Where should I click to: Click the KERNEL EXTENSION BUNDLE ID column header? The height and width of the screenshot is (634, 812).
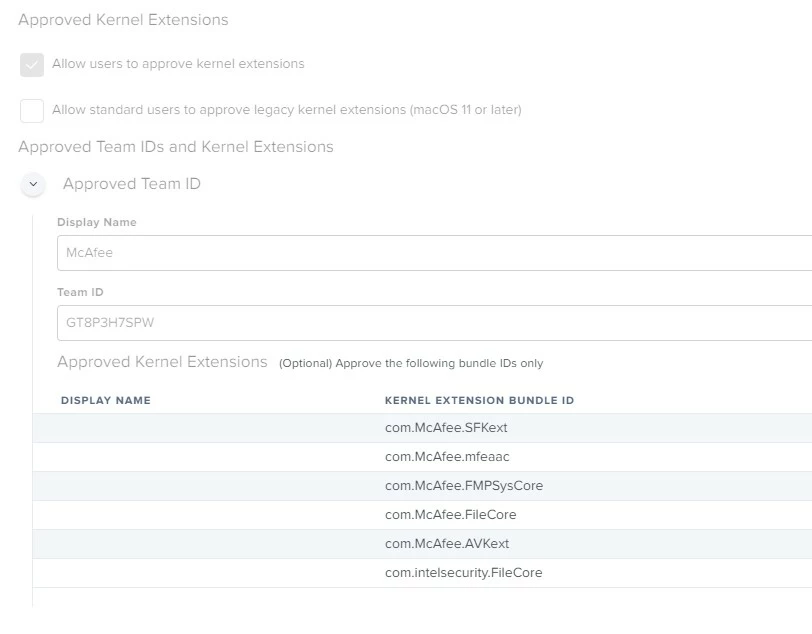tap(480, 400)
